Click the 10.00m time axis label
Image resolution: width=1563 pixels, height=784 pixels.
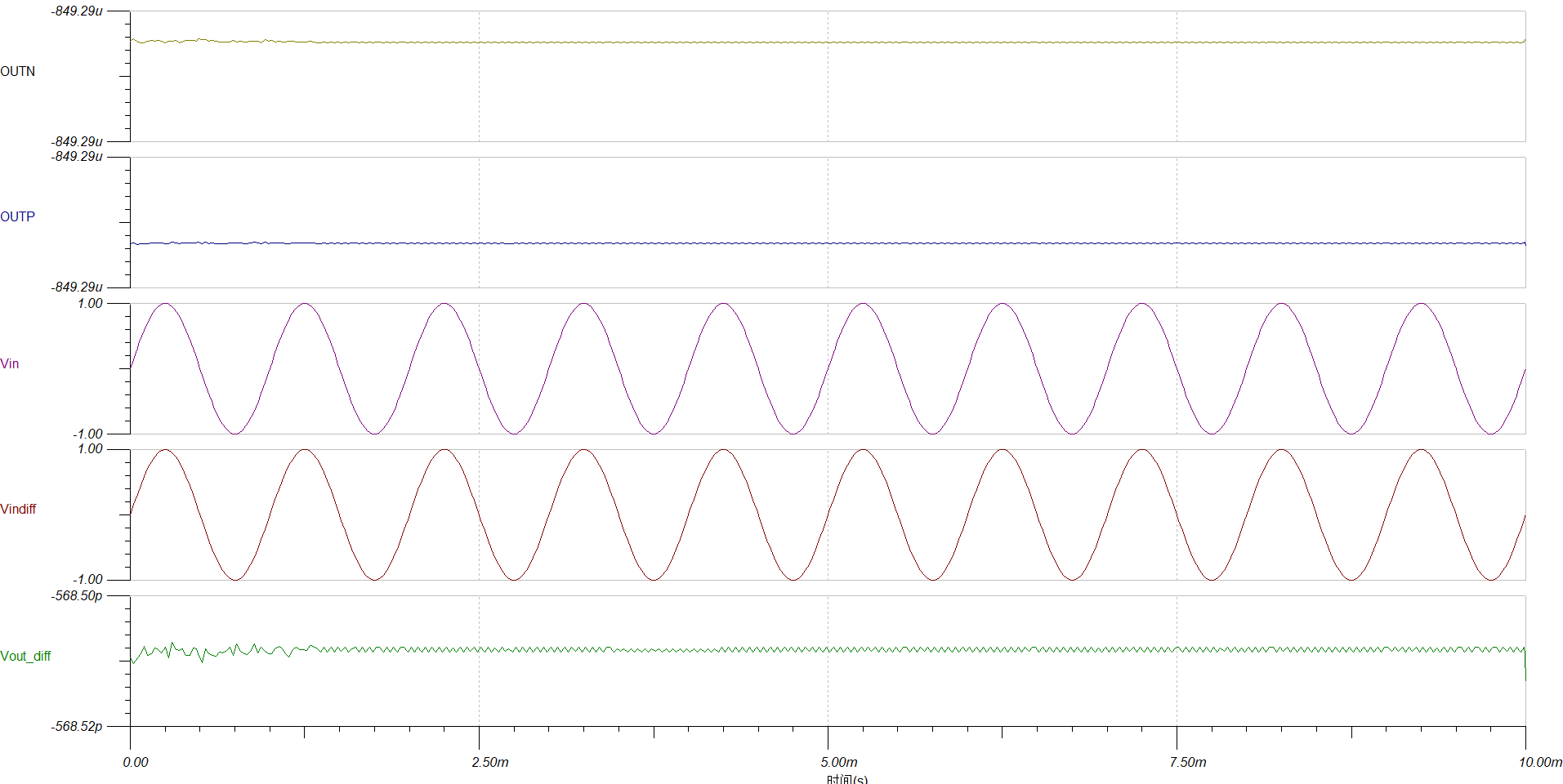(x=1540, y=762)
